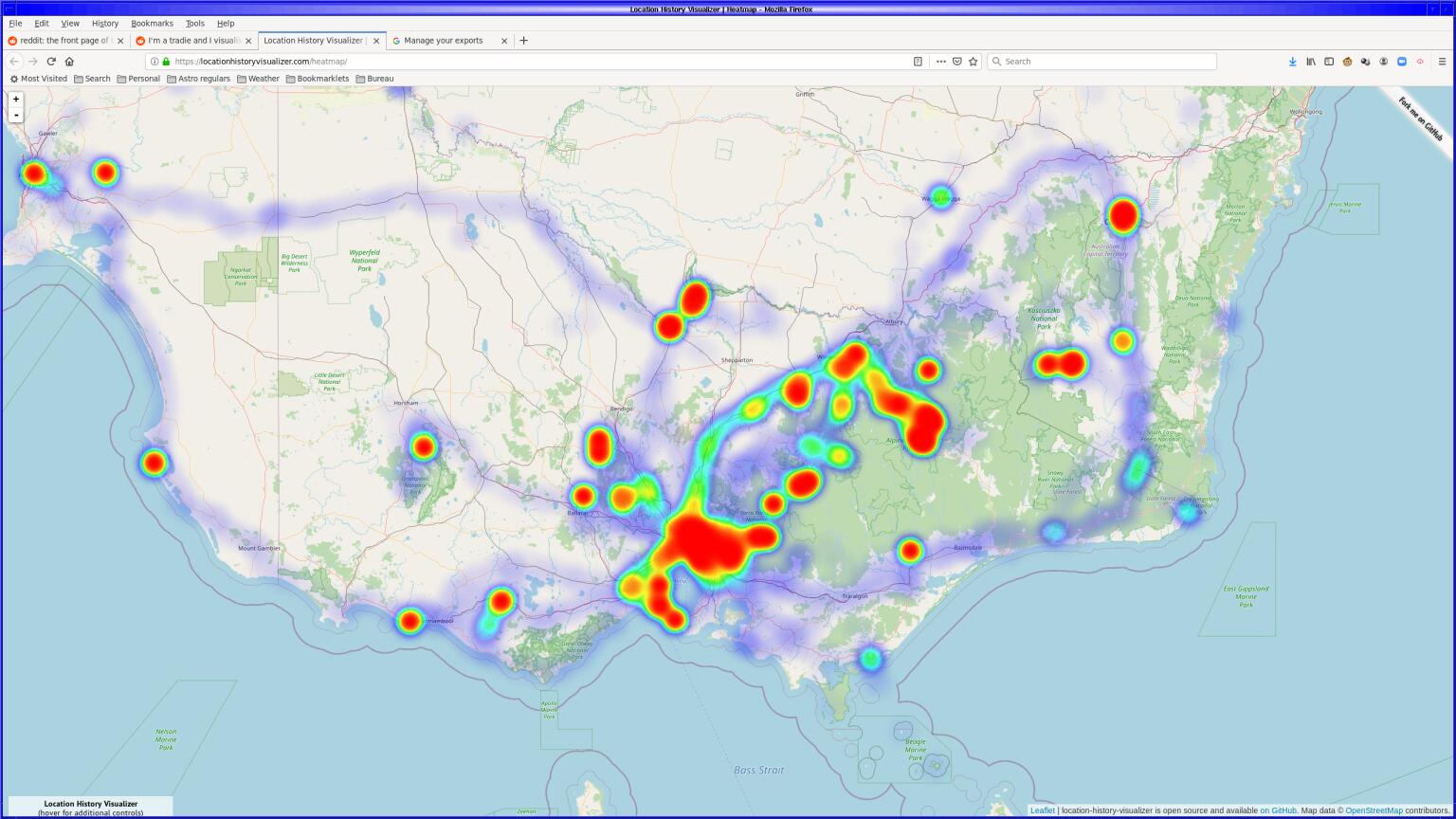The width and height of the screenshot is (1456, 819).
Task: Show the sidebars toolbar icon
Action: [1329, 62]
